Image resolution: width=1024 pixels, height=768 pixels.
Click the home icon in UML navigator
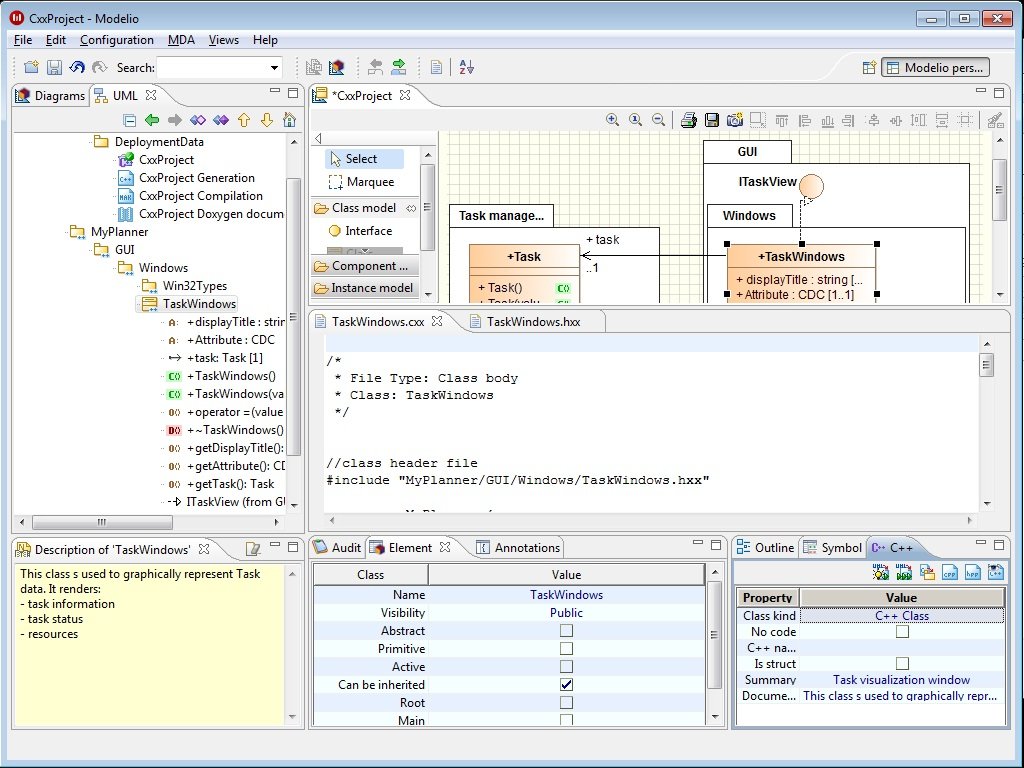[x=289, y=120]
